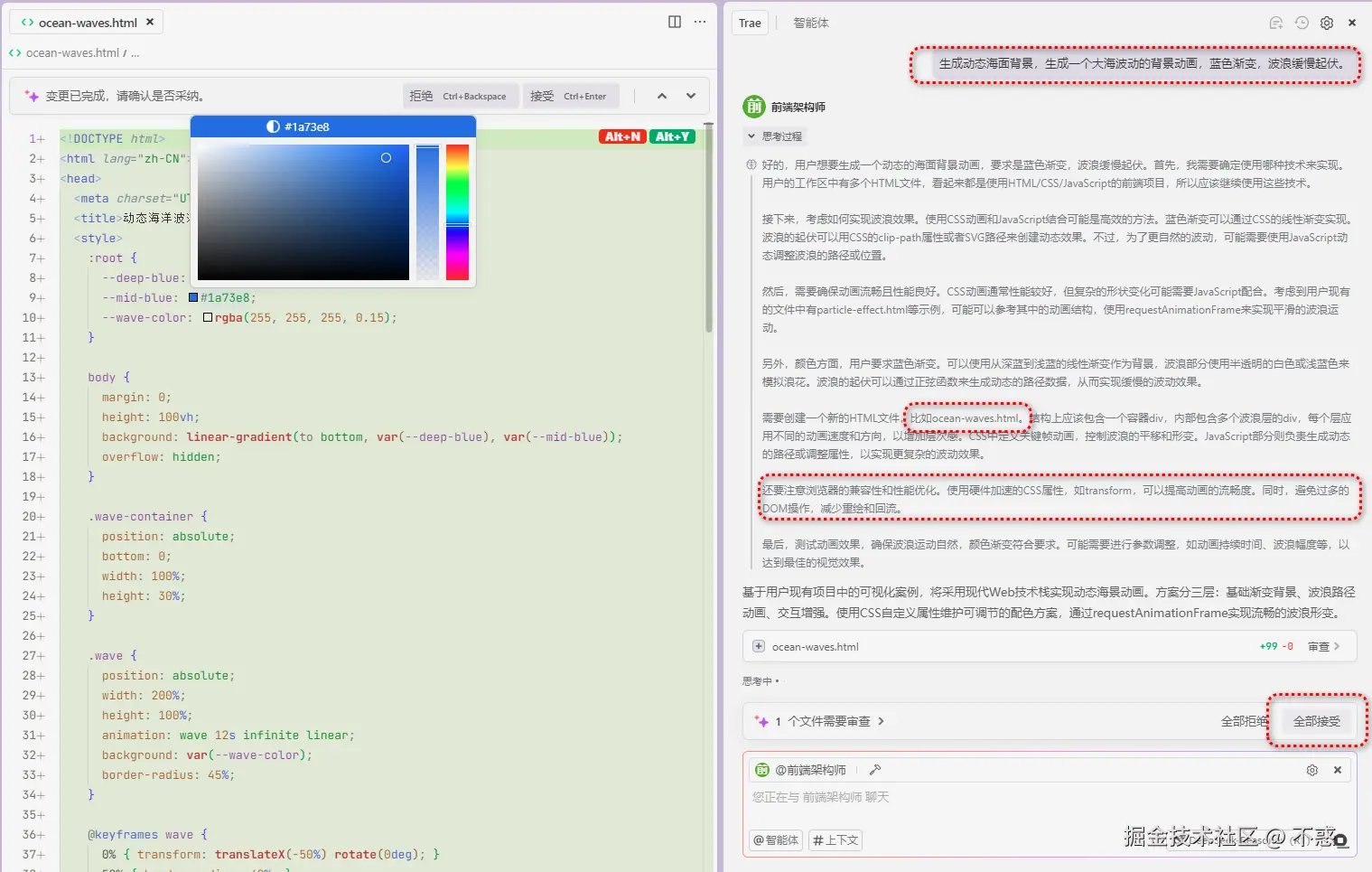The image size is (1372, 872).
Task: Click ocean-waves.html in the breadcrumb path
Action: point(72,53)
